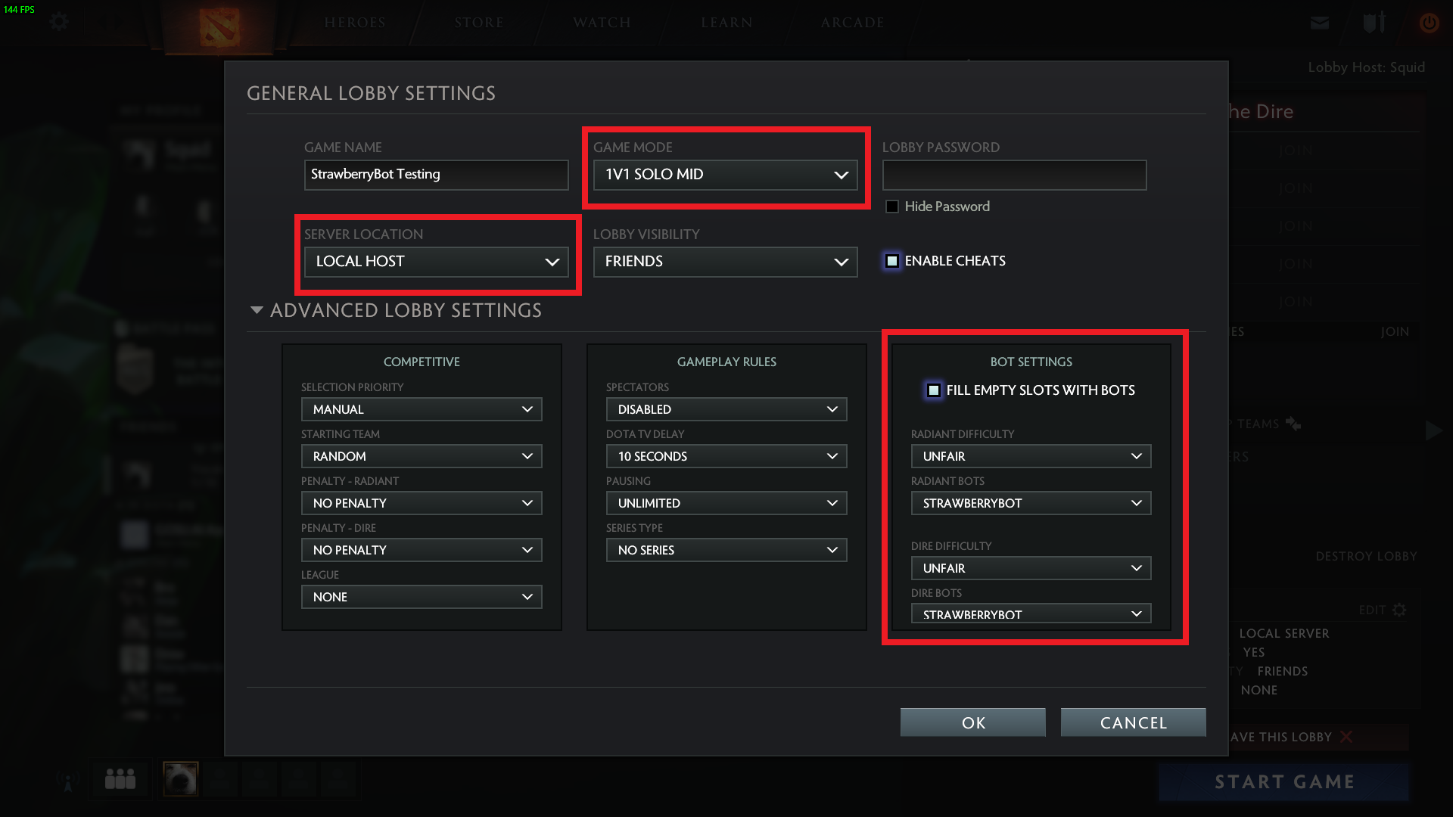Toggle the Hide Password checkbox

894,207
